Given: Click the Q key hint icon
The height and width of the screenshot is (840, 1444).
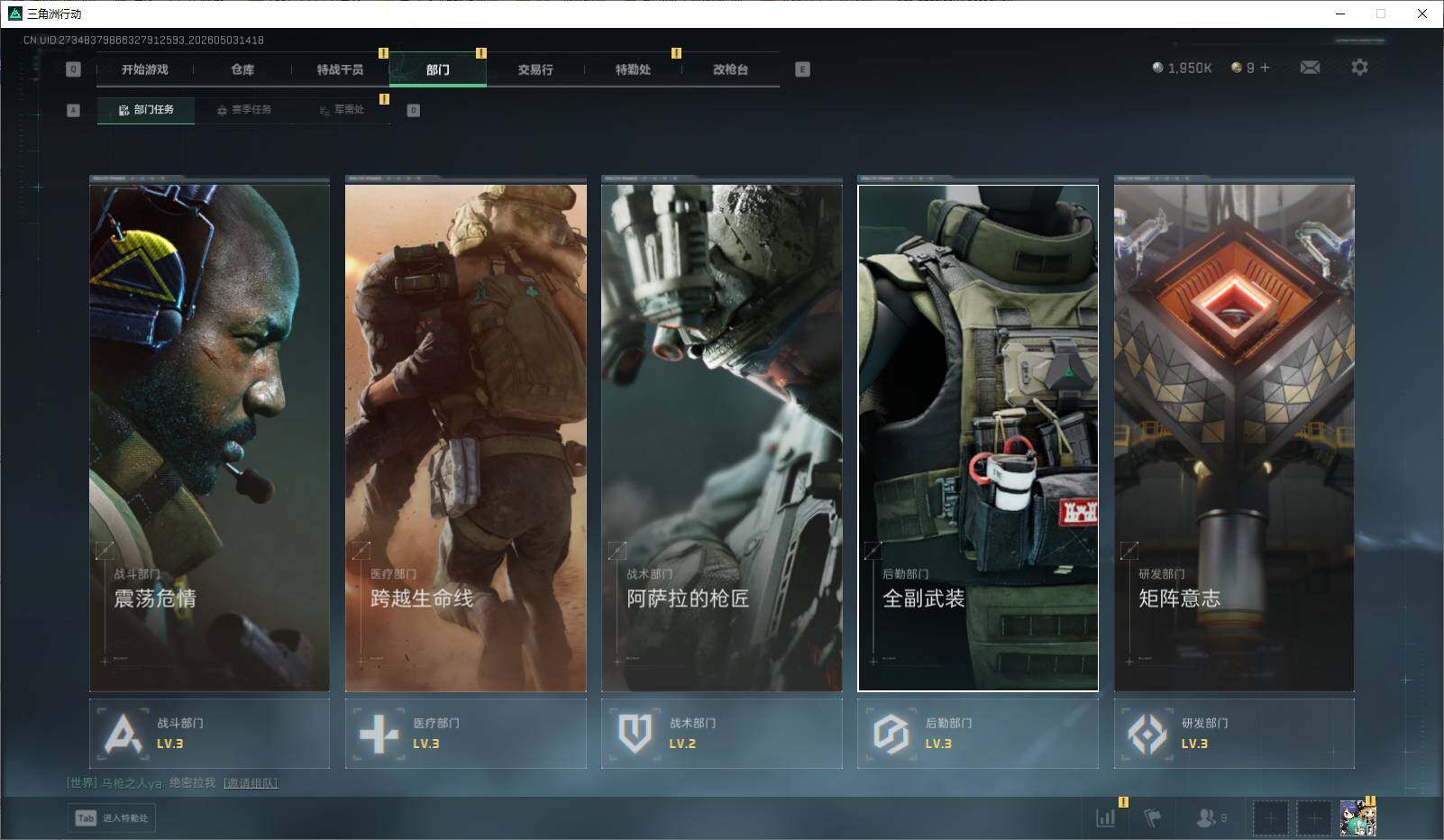Looking at the screenshot, I should 74,69.
